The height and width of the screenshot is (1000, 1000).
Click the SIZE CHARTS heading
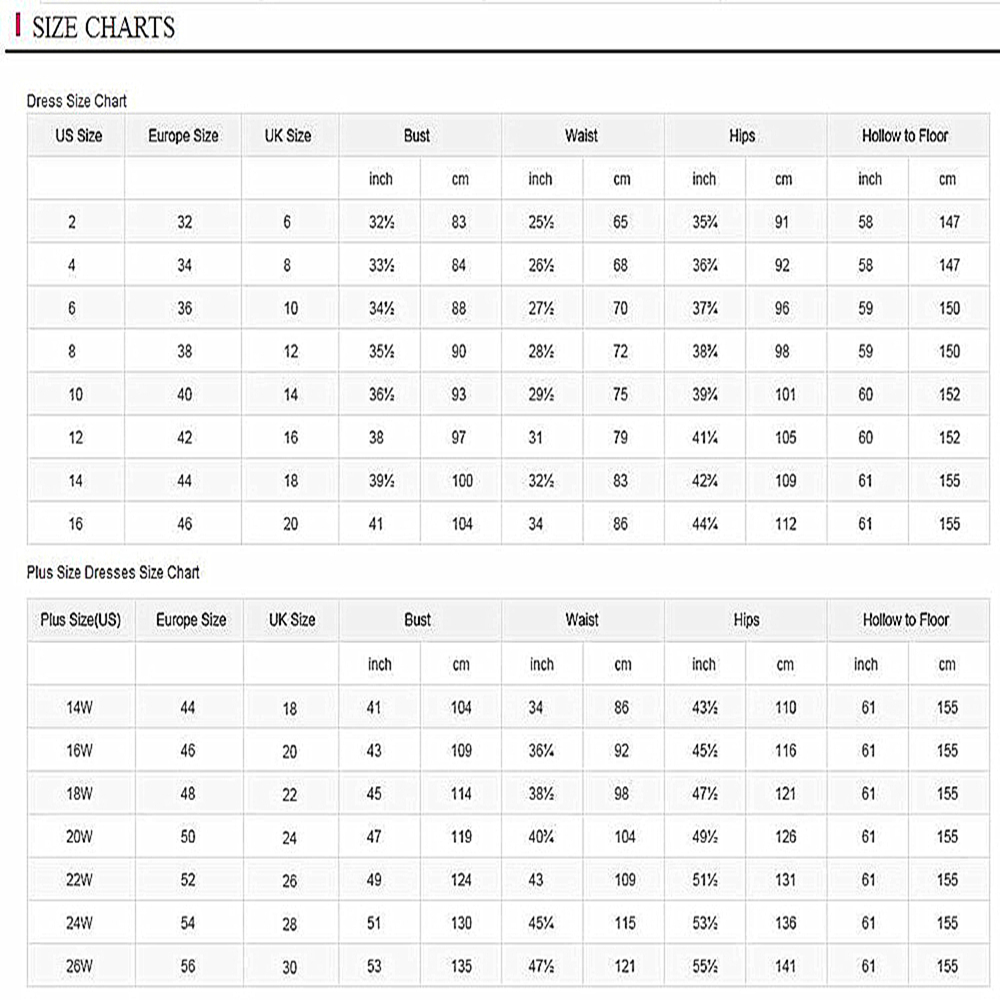(103, 27)
